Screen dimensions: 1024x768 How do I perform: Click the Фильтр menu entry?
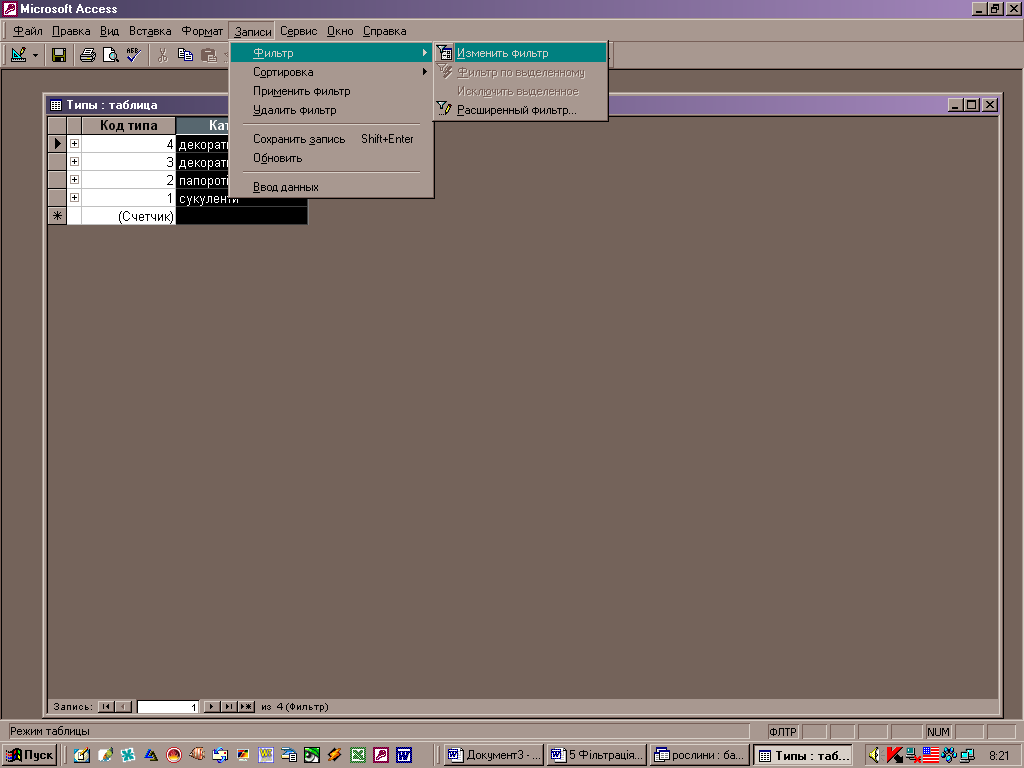[x=332, y=53]
